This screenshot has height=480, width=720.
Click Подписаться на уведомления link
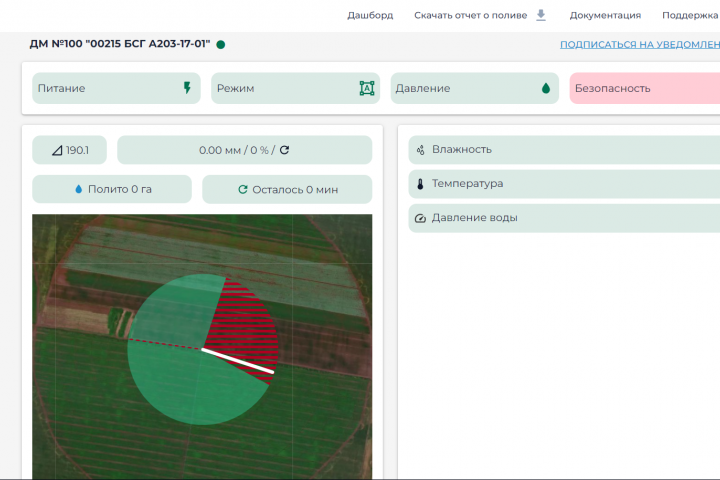click(640, 45)
